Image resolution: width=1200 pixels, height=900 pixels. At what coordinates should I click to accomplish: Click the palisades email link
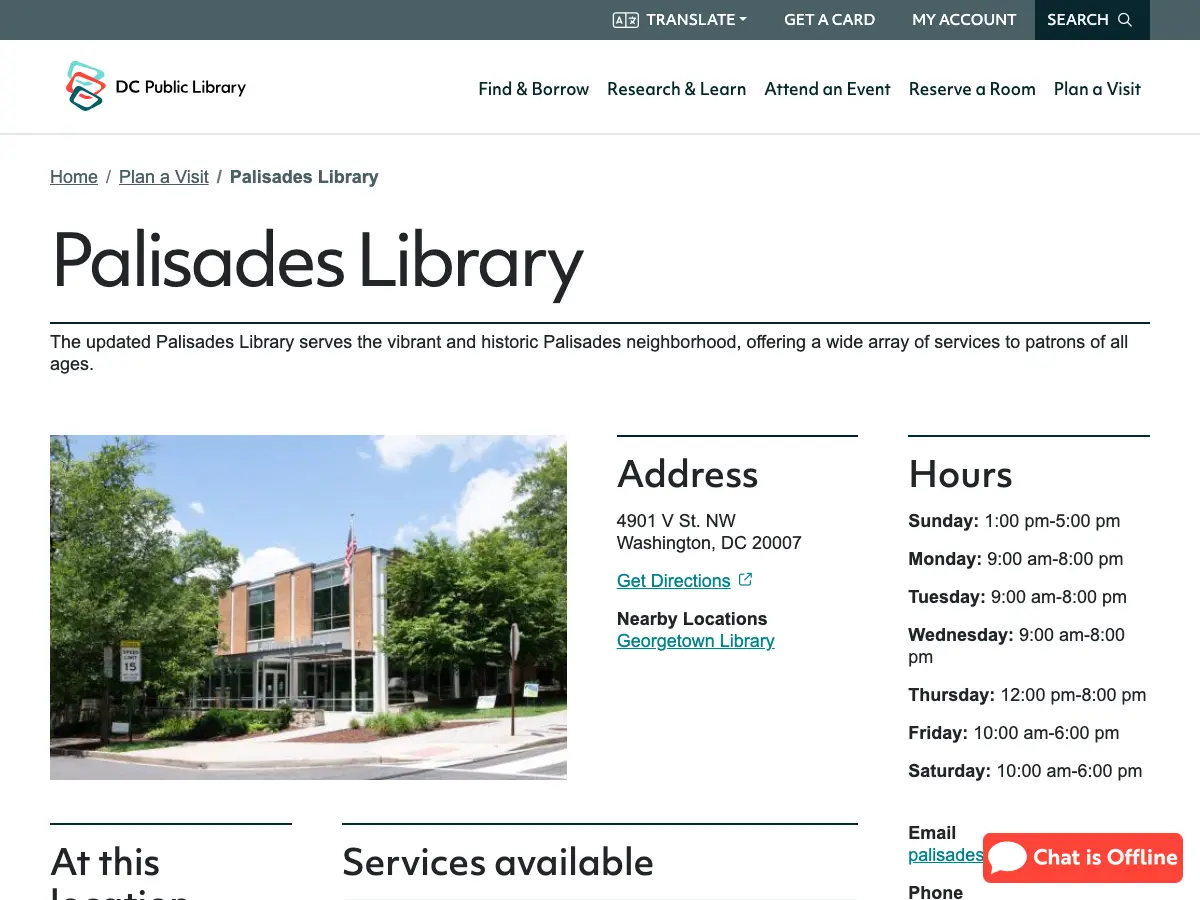(x=946, y=855)
